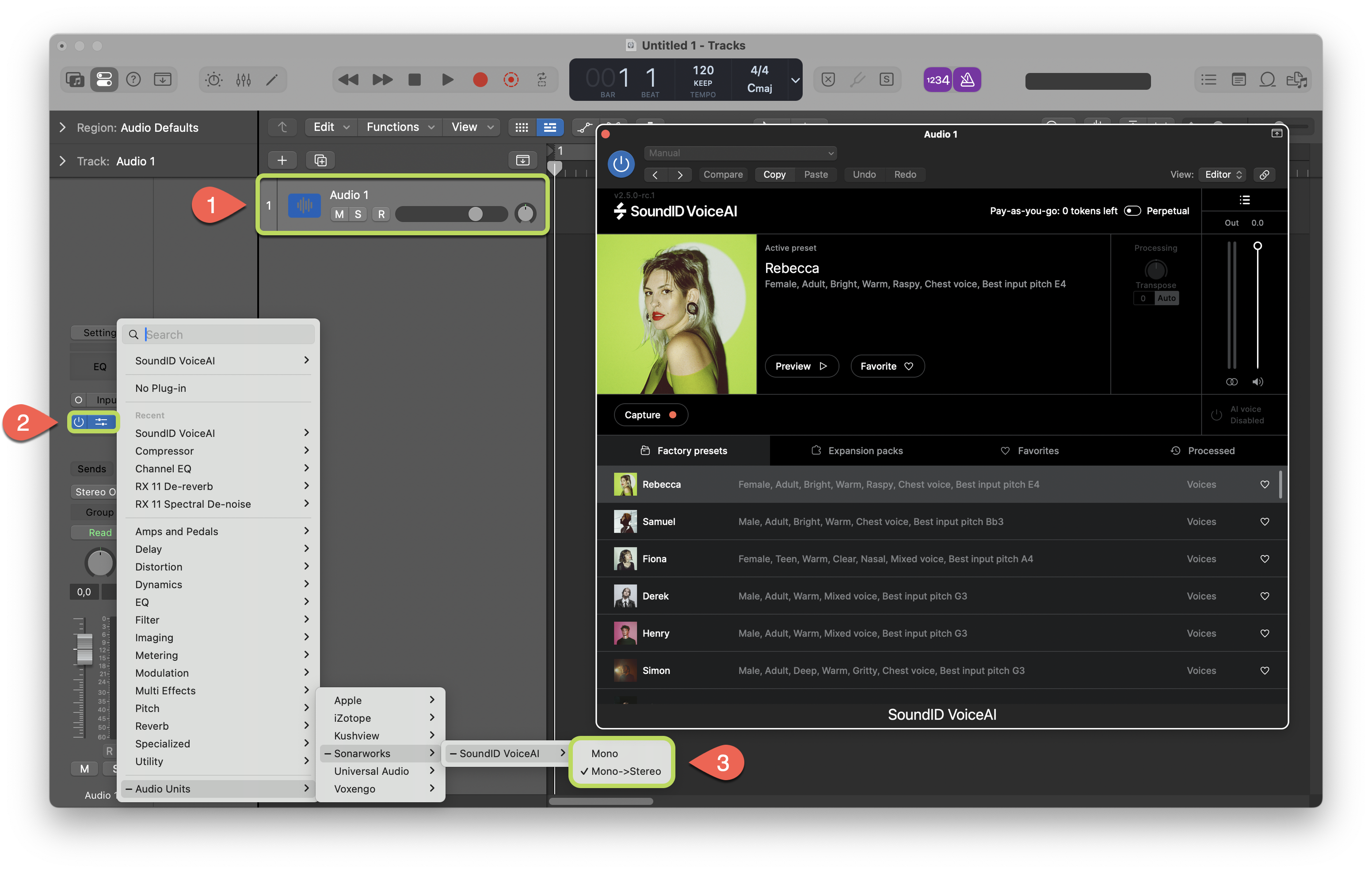The image size is (1372, 873).
Task: Open the Smart Controls icon
Action: pos(213,80)
